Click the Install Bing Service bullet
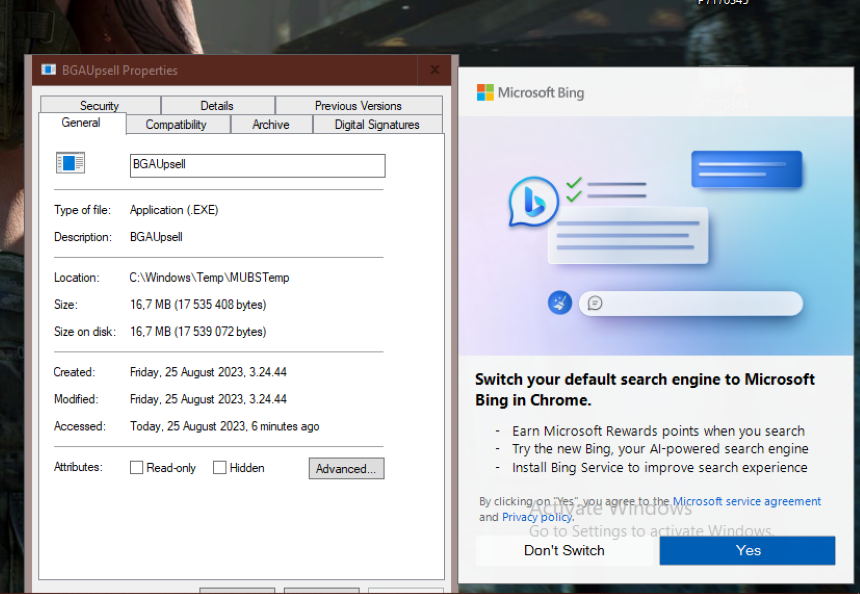 (x=660, y=467)
